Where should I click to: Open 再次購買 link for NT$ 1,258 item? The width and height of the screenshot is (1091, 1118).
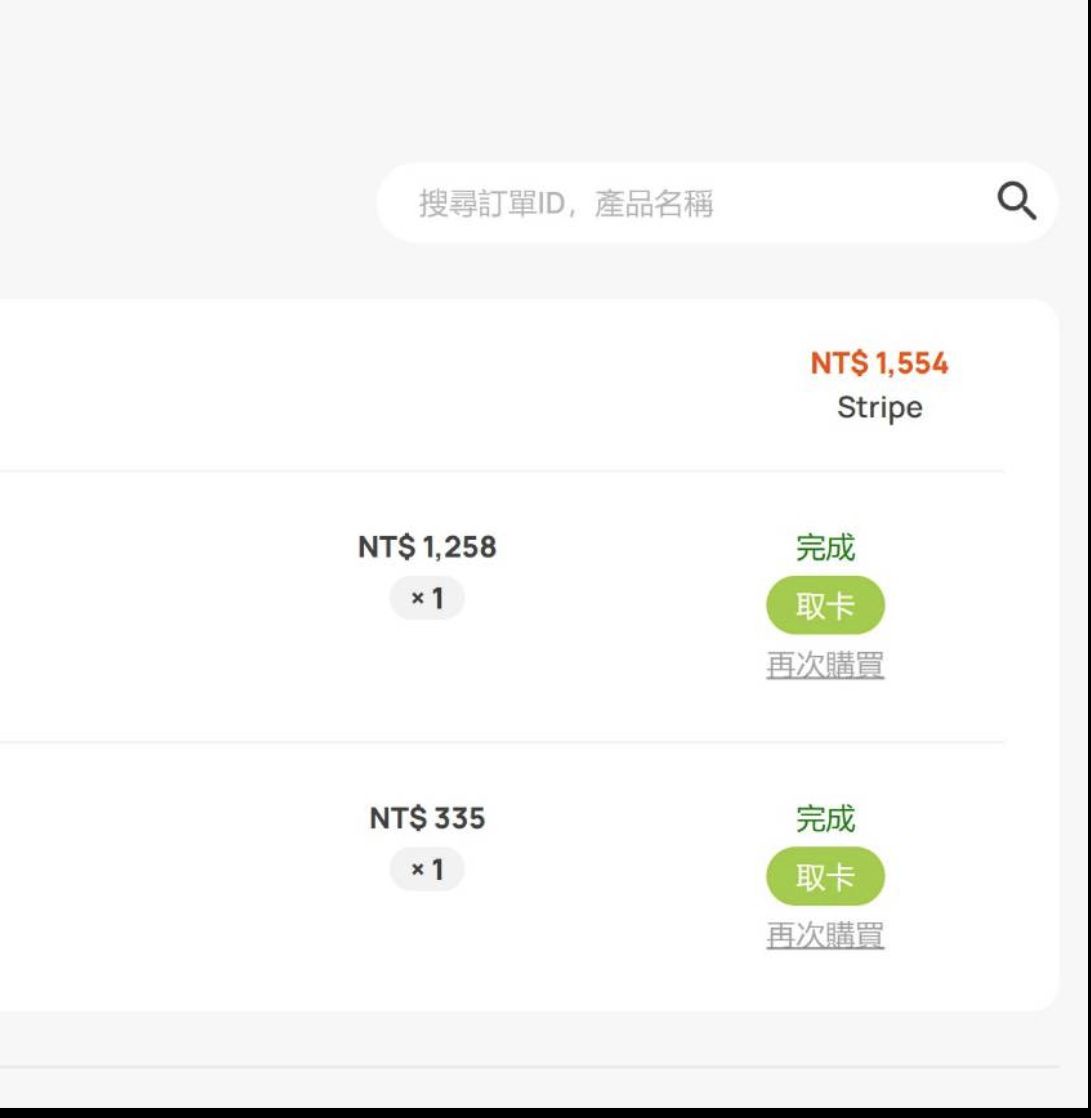[x=825, y=665]
